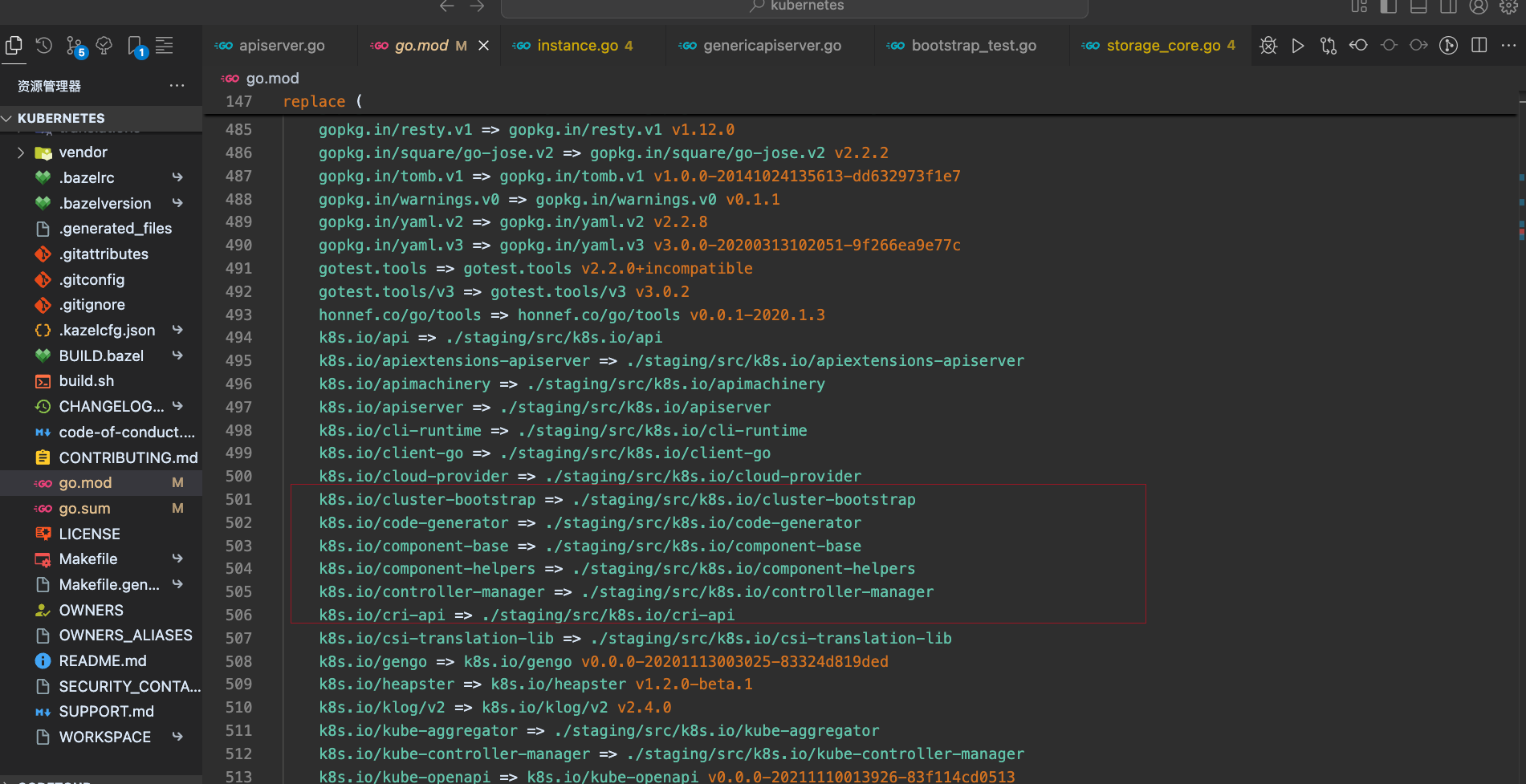The image size is (1526, 784).
Task: Switch to storage_core.go tab
Action: (1160, 46)
